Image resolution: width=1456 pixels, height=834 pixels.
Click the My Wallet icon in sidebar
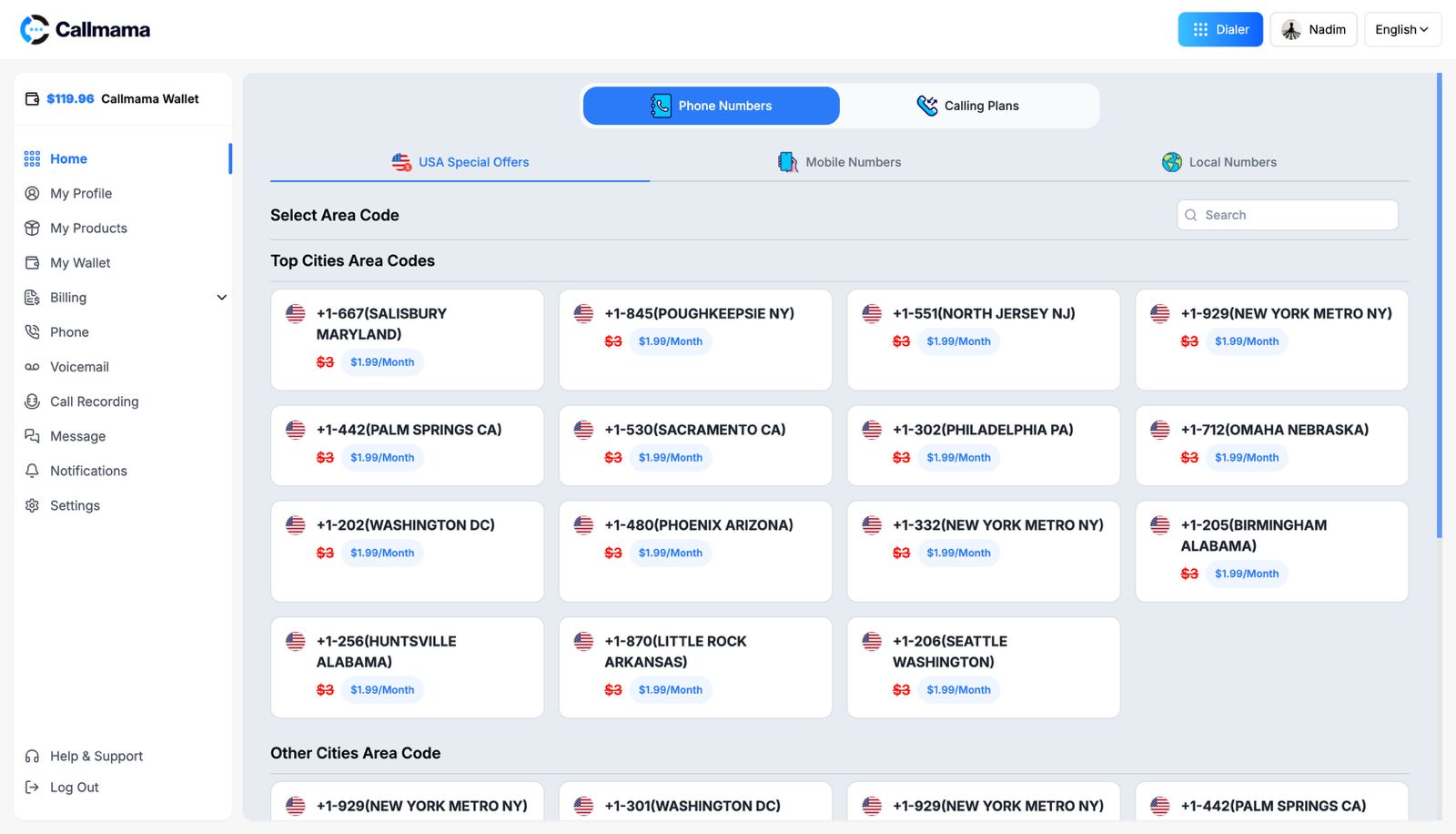tap(32, 262)
